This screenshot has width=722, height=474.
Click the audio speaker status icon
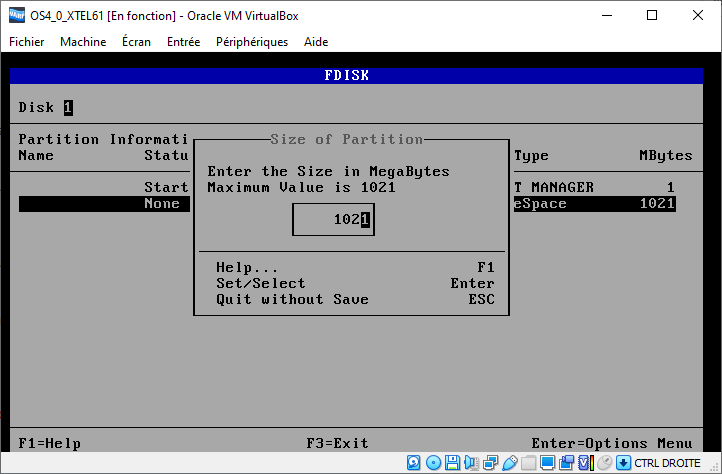[x=471, y=463]
